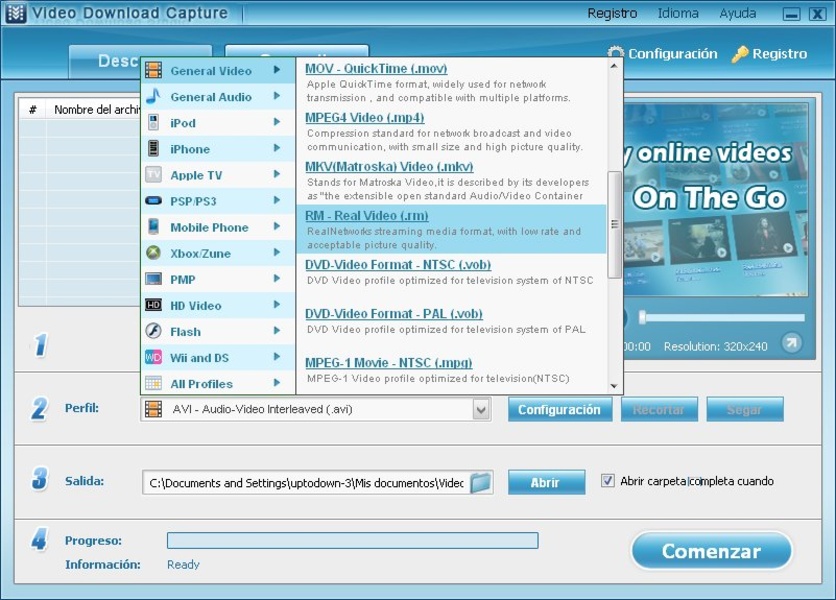Choose MKV(Matroska) Video (.mkv) format
This screenshot has width=836, height=600.
pos(389,166)
